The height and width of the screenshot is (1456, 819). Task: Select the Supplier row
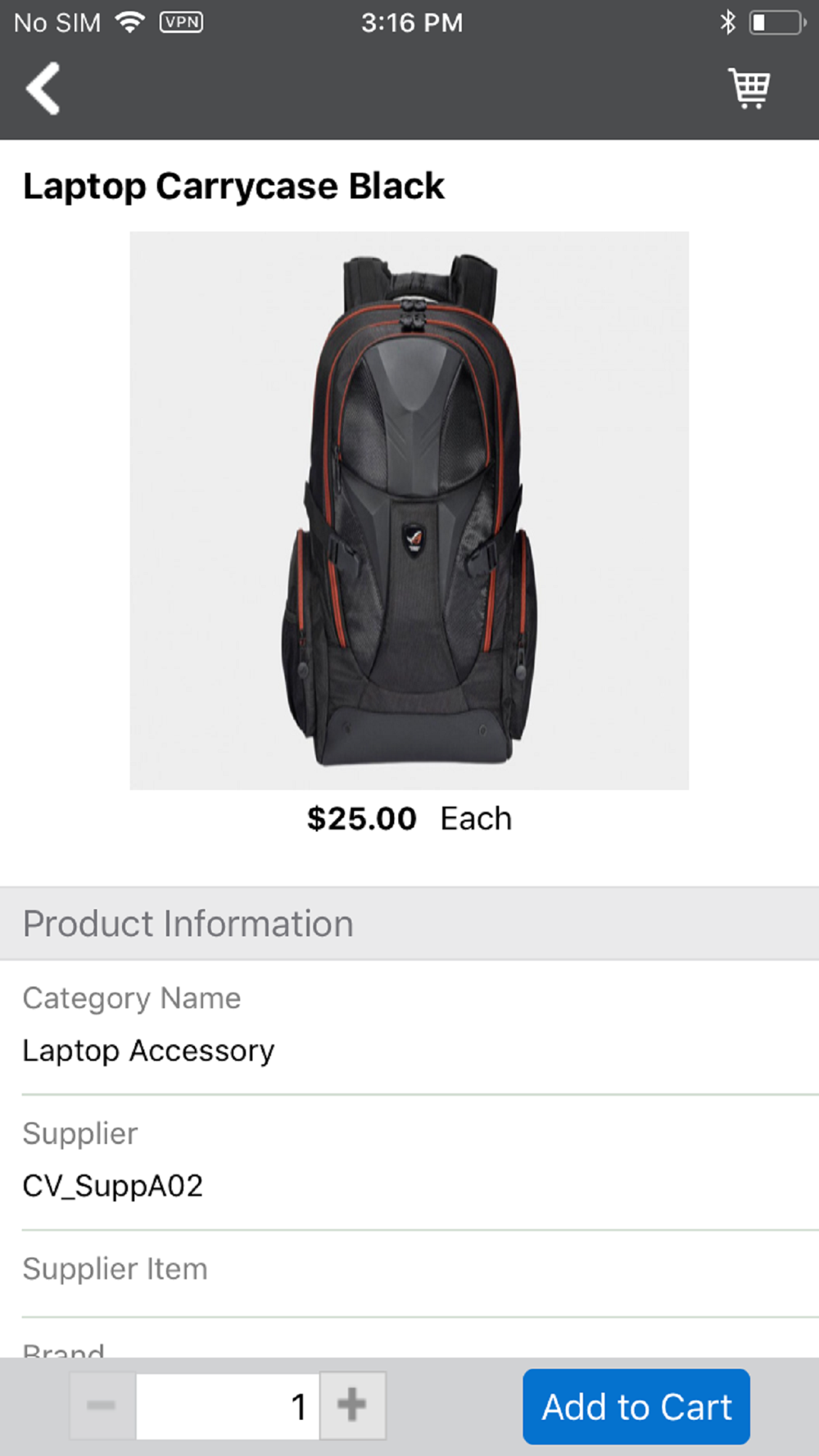pos(409,1162)
